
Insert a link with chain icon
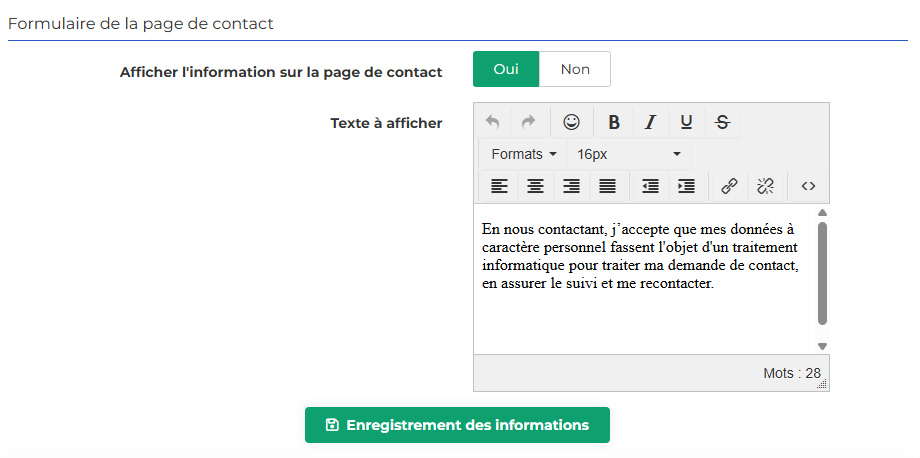729,186
